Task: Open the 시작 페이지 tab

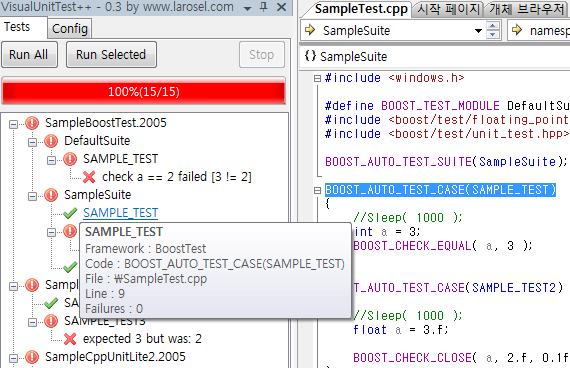Action: click(449, 9)
